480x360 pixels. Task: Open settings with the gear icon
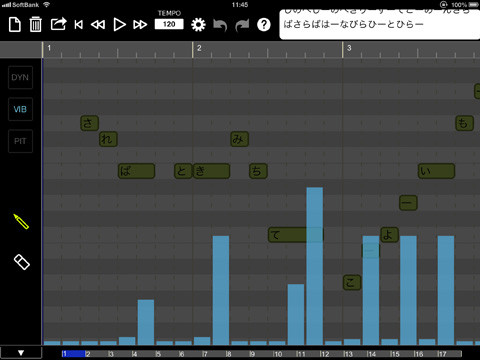click(198, 25)
